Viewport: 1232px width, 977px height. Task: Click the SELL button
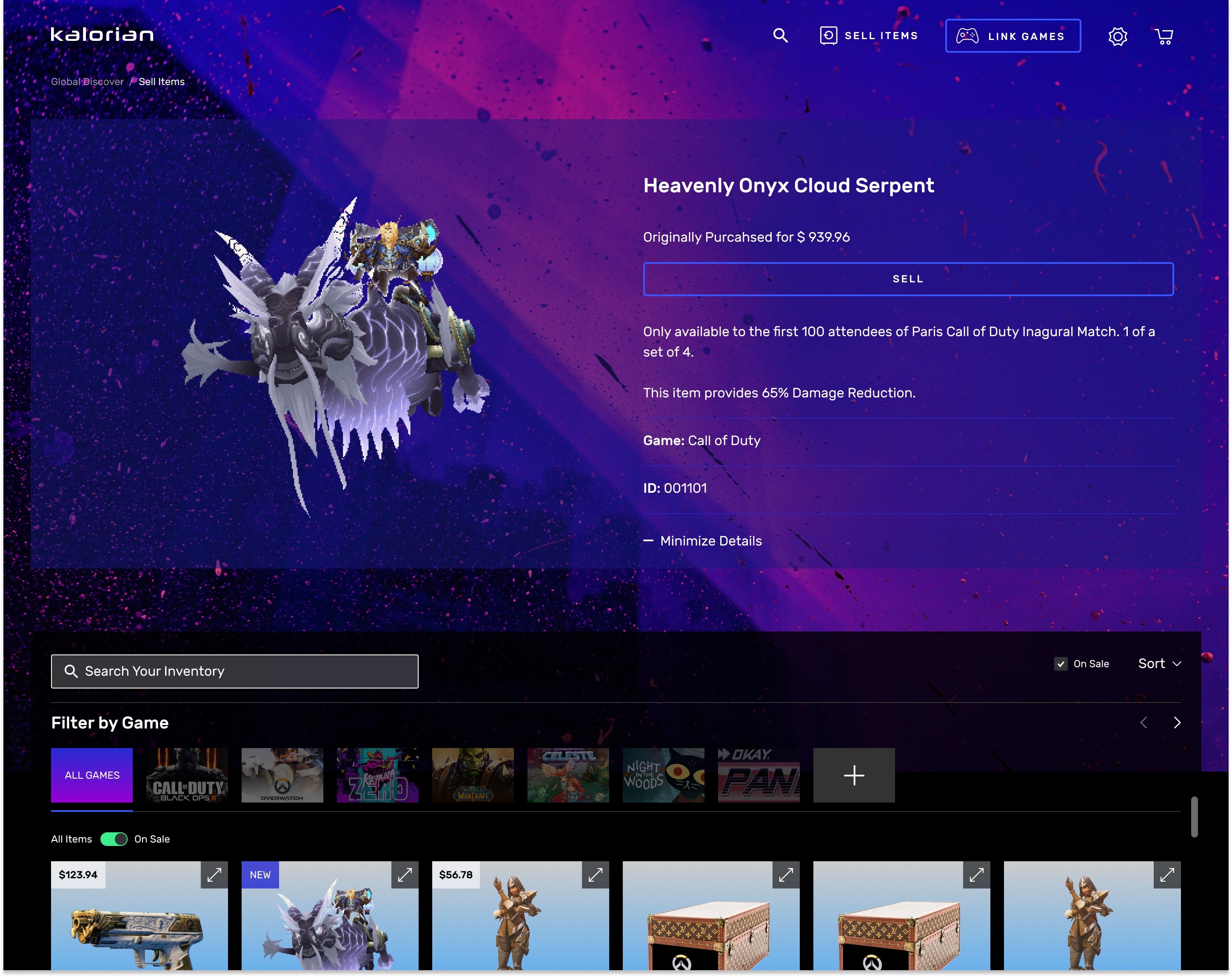(908, 279)
